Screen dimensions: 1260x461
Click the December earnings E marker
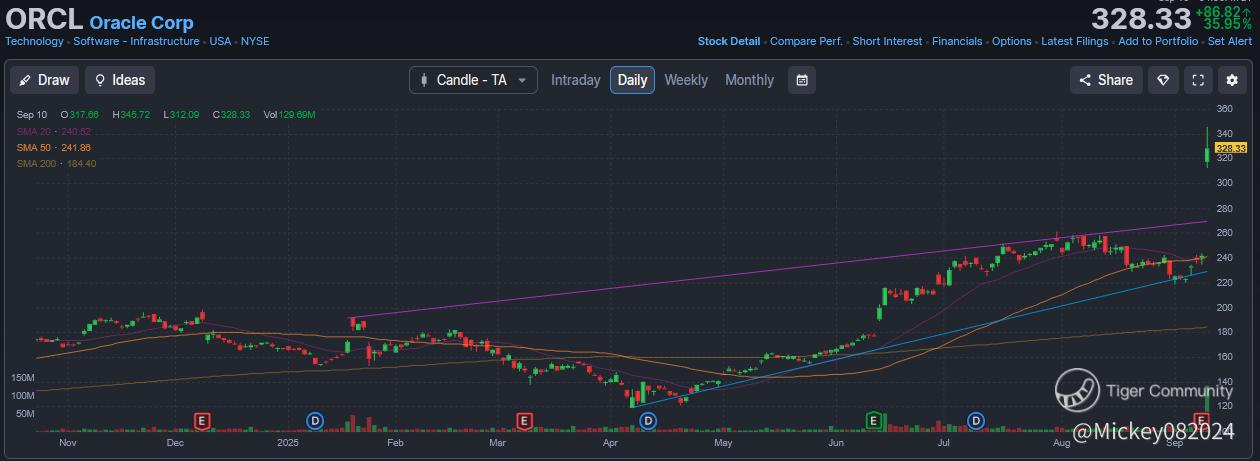(x=202, y=420)
